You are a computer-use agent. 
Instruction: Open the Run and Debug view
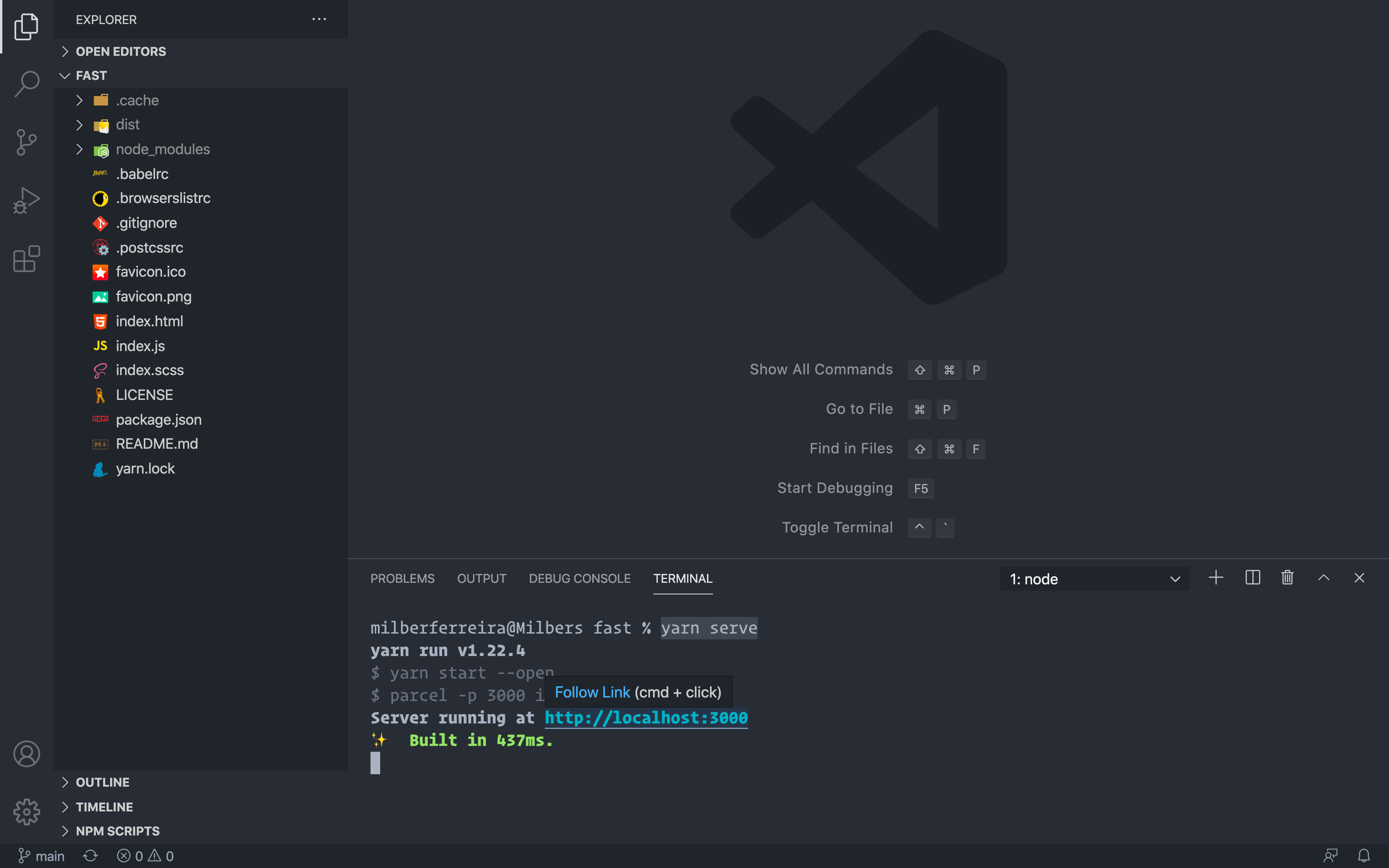click(26, 200)
